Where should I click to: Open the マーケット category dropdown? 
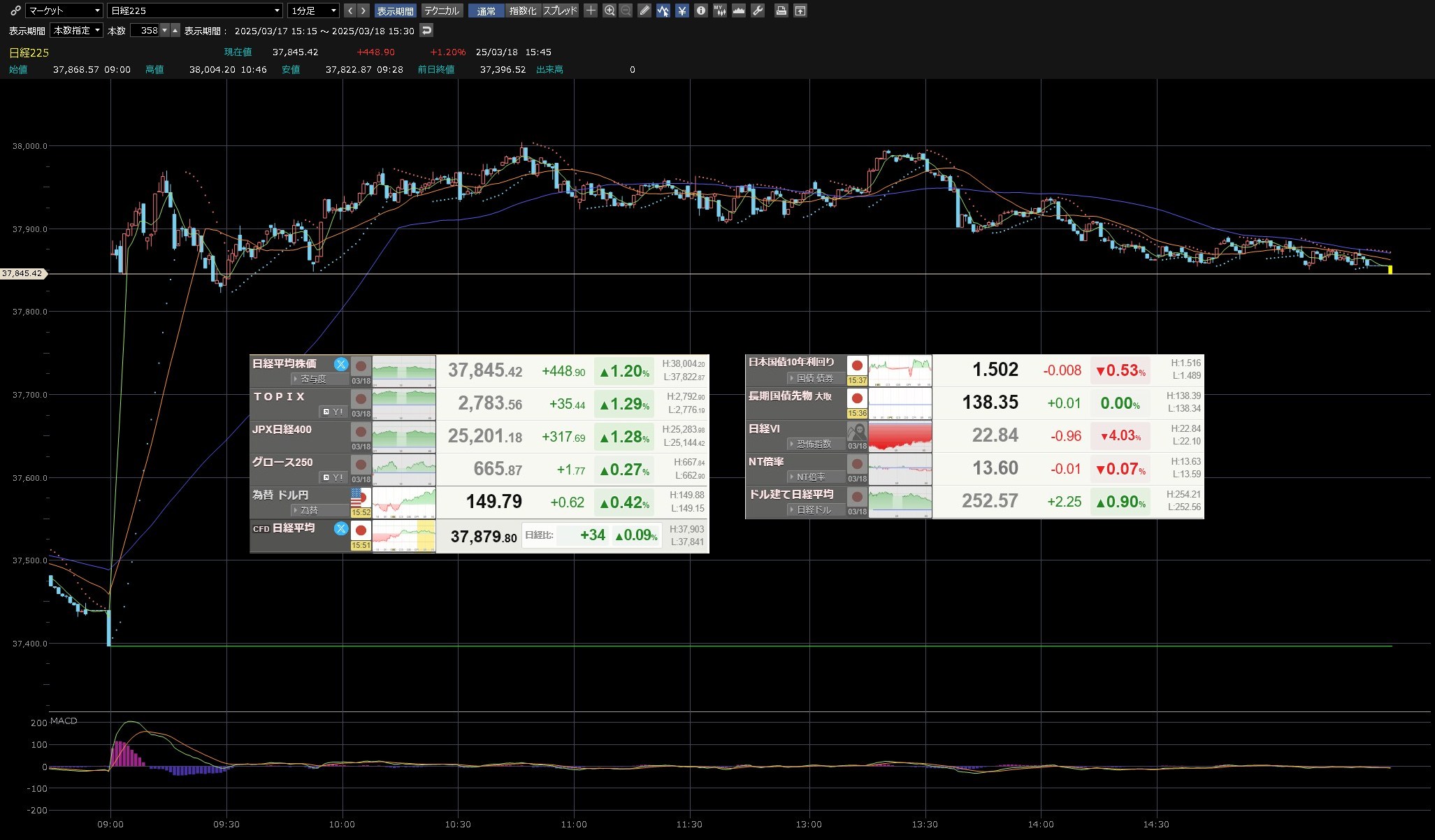pos(64,10)
